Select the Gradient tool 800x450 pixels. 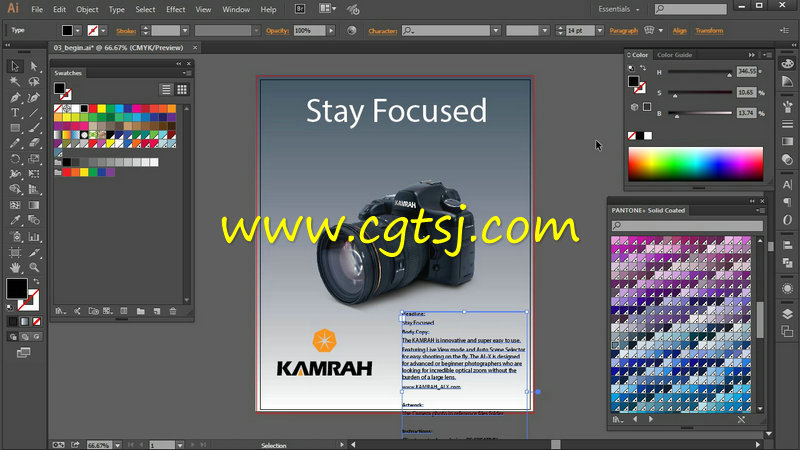(34, 205)
